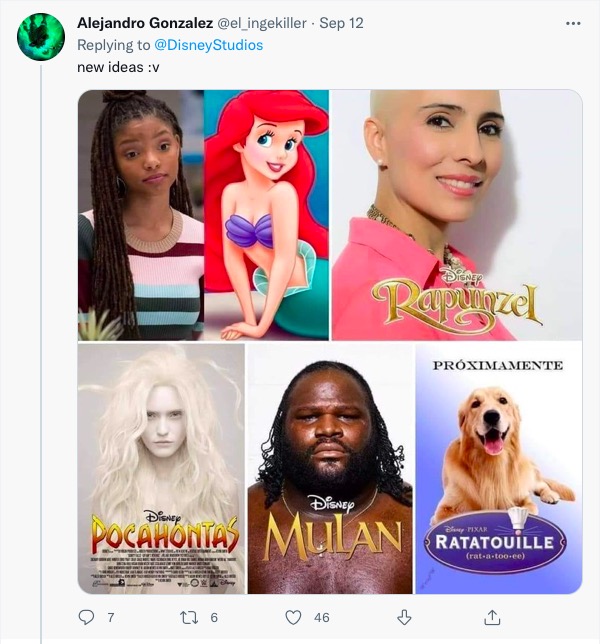Viewport: 600px width, 644px height.
Task: Click the downward arrow downvote icon
Action: point(404,617)
